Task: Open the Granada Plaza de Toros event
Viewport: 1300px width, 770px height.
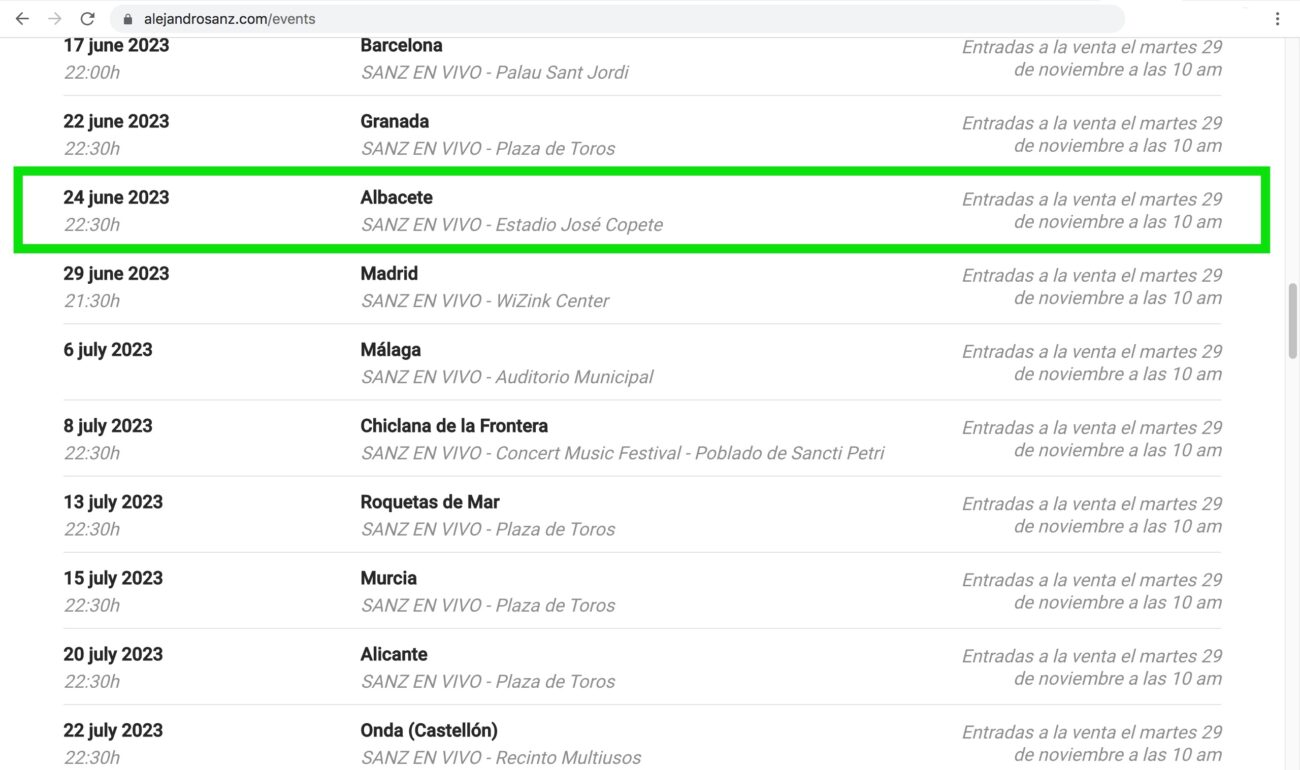Action: coord(642,134)
